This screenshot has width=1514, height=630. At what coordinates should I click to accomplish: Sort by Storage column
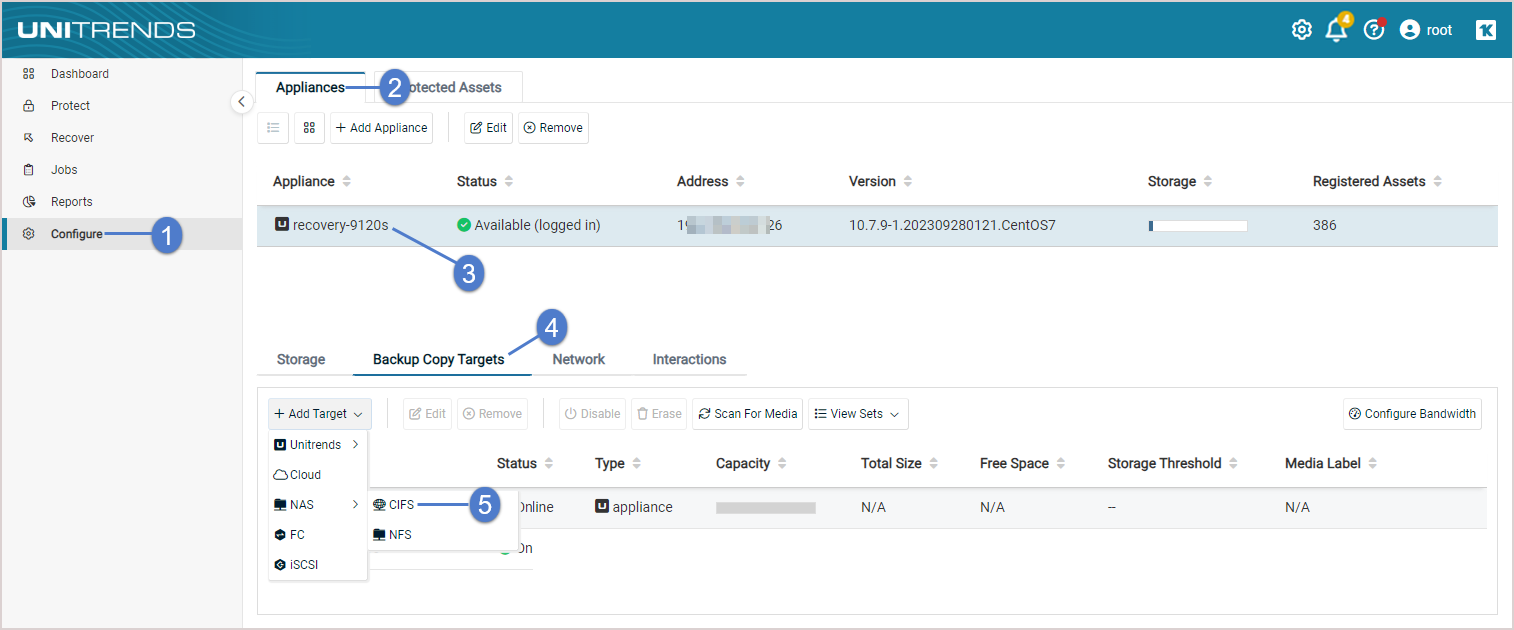(x=1181, y=181)
